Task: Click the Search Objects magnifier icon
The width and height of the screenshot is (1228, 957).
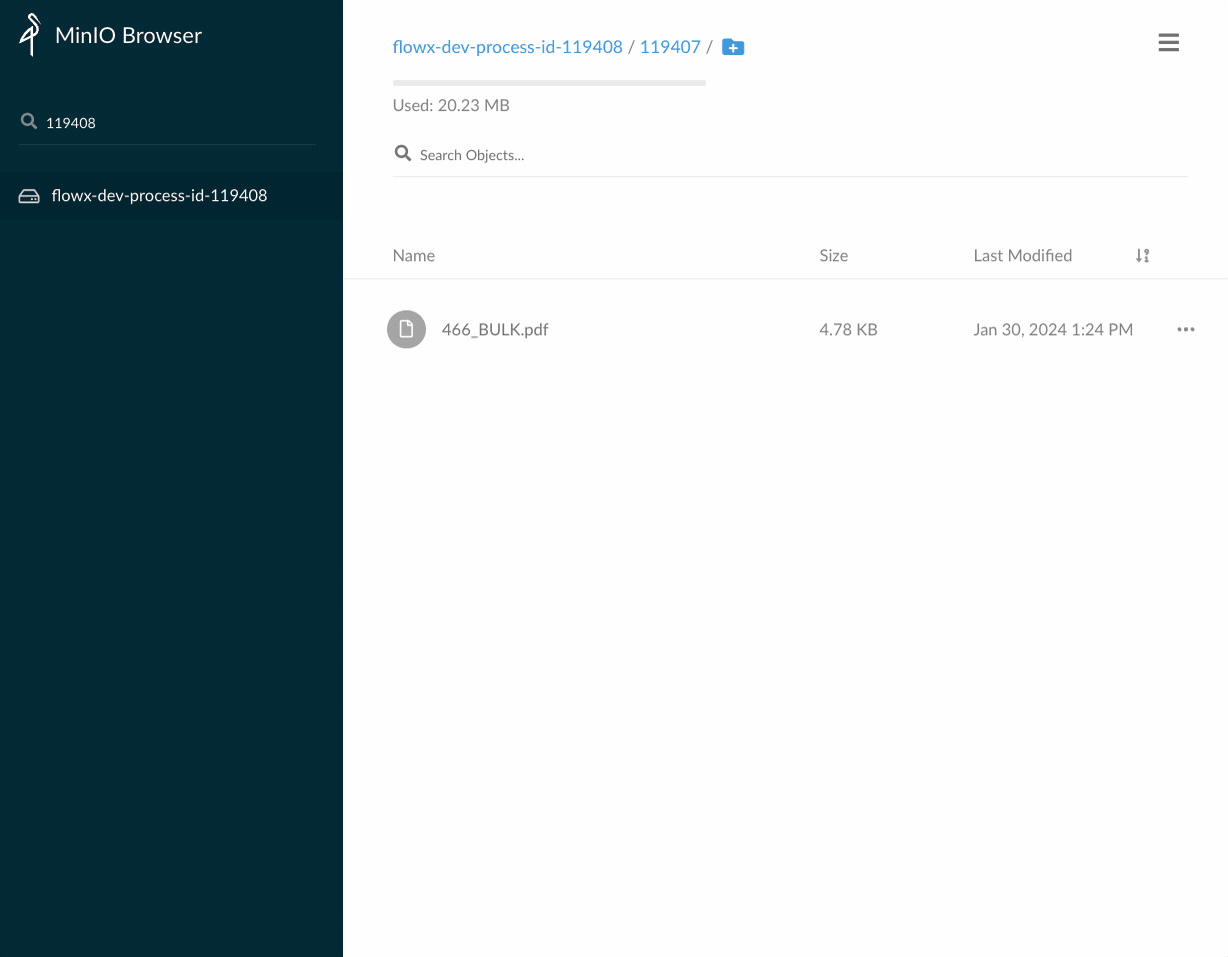Action: pyautogui.click(x=403, y=154)
